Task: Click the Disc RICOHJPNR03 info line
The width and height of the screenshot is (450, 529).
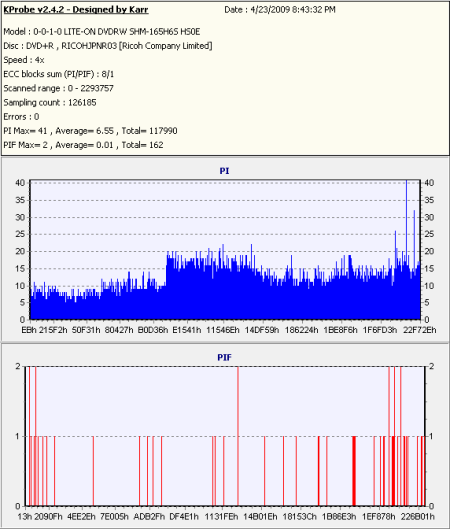Action: pyautogui.click(x=108, y=46)
